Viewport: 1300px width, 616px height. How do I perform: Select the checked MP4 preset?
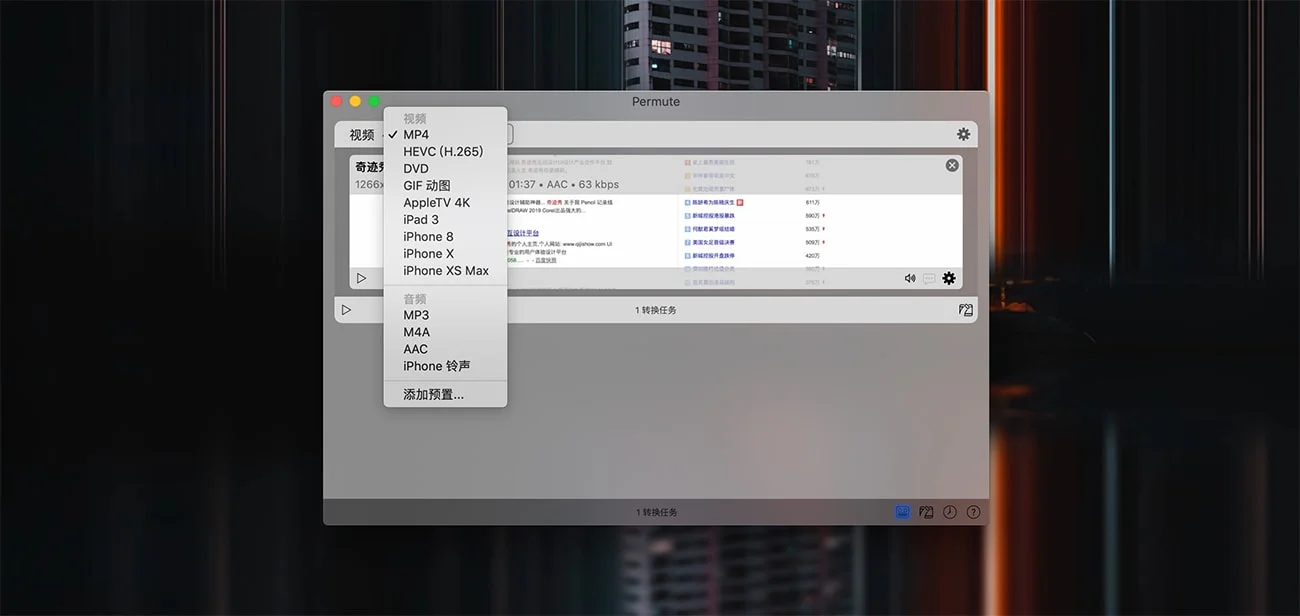click(416, 135)
